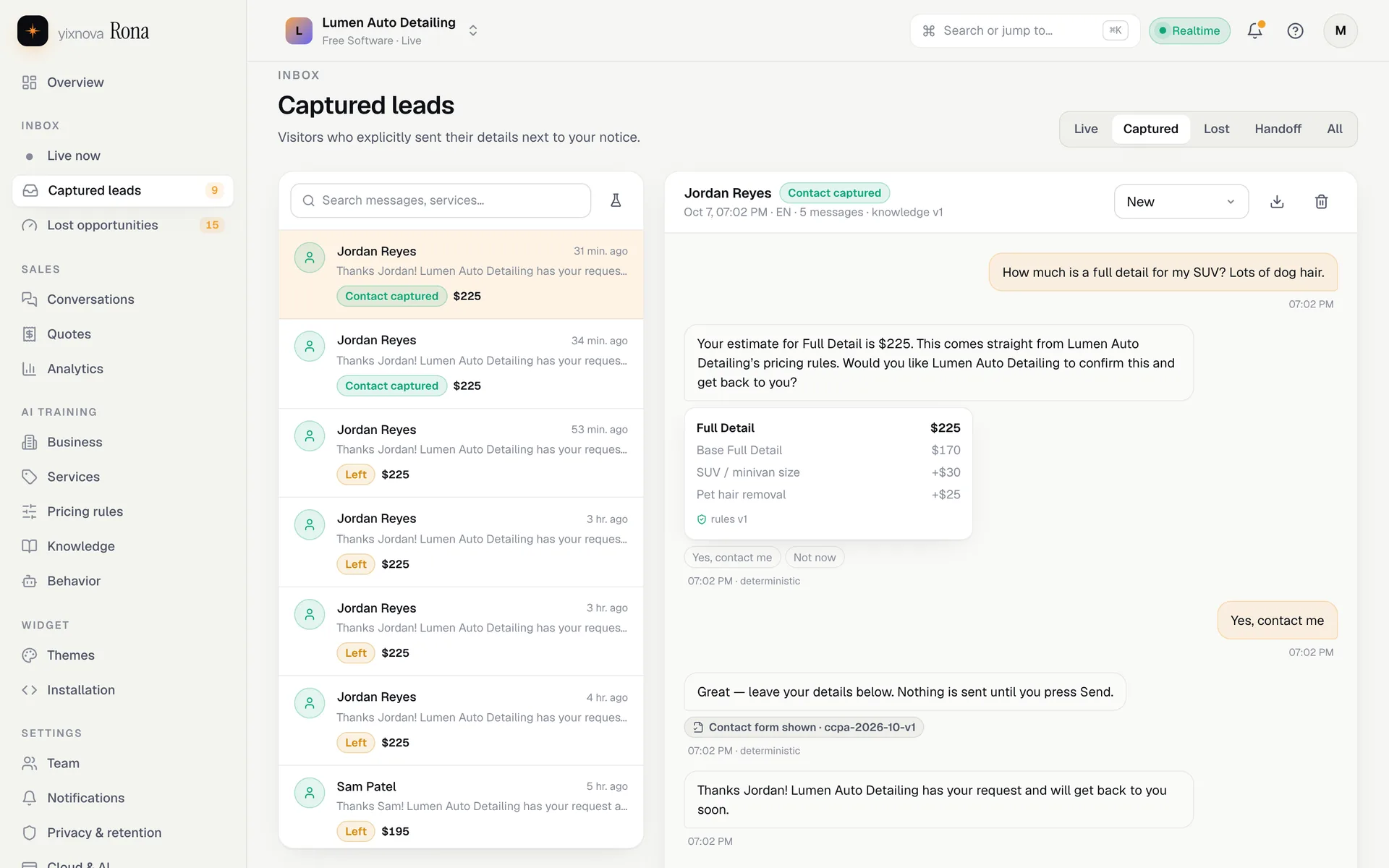Click the flask test icon beside search
This screenshot has width=1389, height=868.
point(616,200)
